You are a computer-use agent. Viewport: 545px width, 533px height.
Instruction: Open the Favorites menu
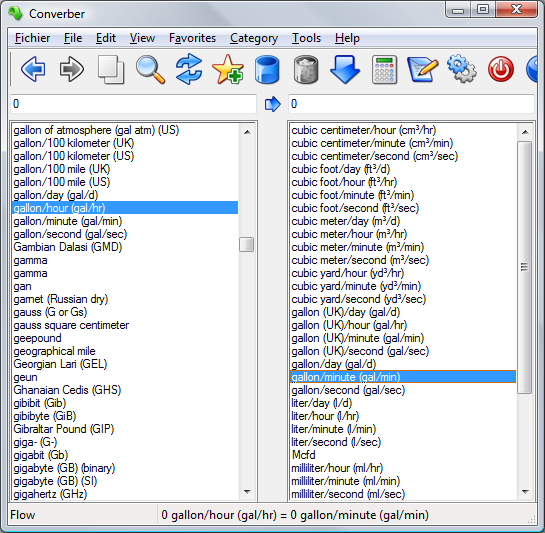(192, 38)
